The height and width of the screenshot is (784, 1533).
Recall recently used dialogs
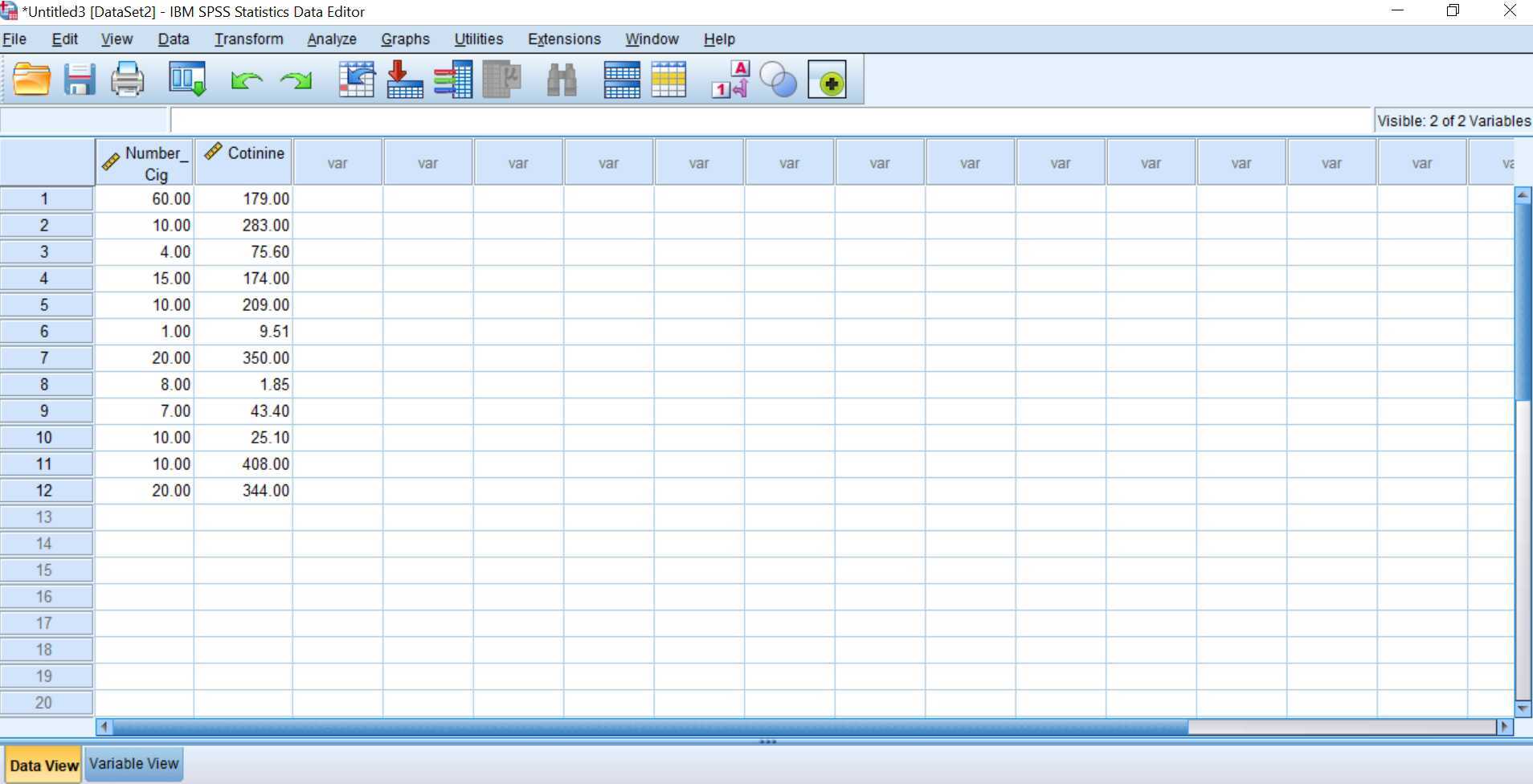[x=186, y=79]
